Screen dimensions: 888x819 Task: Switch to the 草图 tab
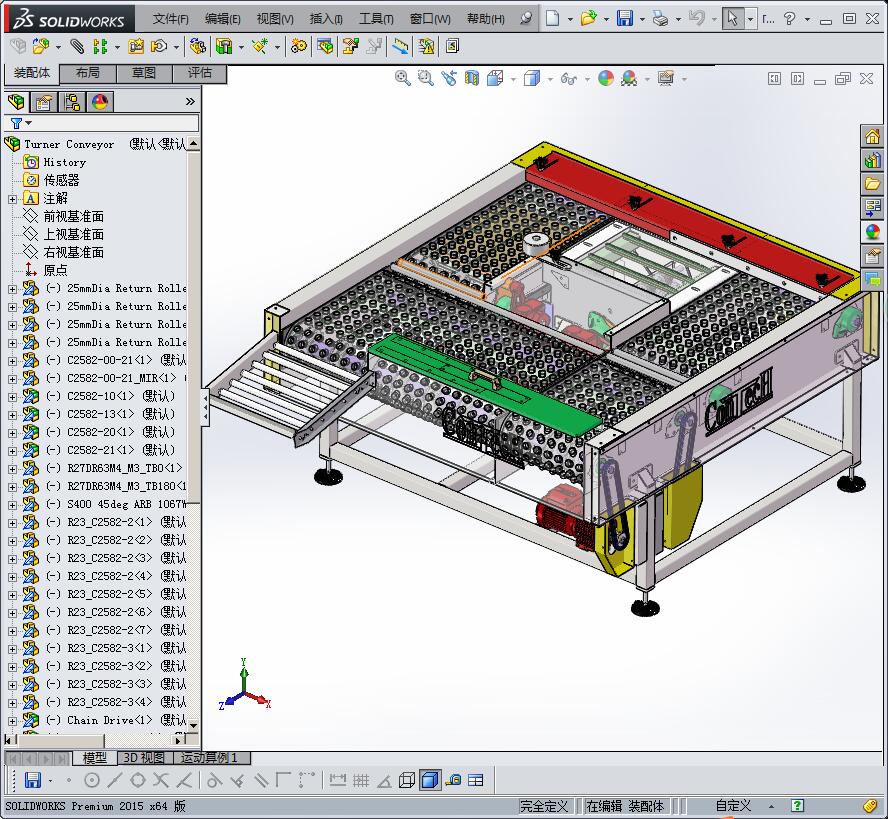pyautogui.click(x=143, y=73)
